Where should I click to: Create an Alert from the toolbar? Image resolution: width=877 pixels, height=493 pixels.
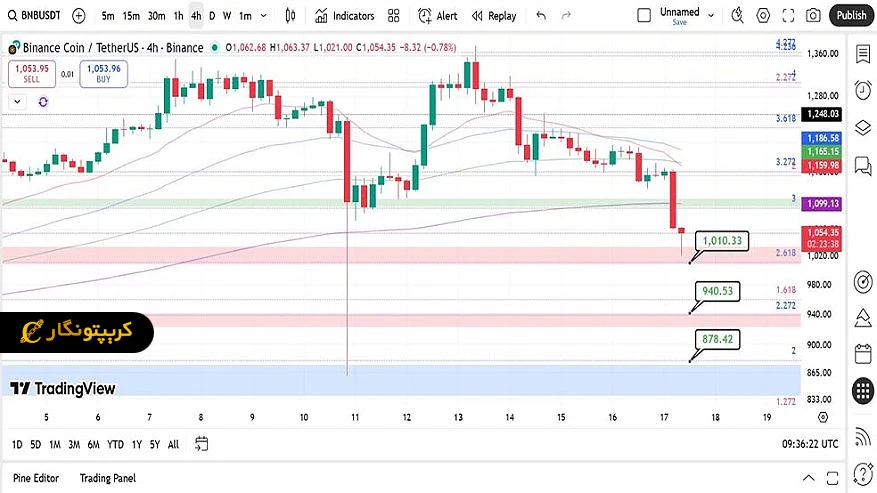(438, 16)
